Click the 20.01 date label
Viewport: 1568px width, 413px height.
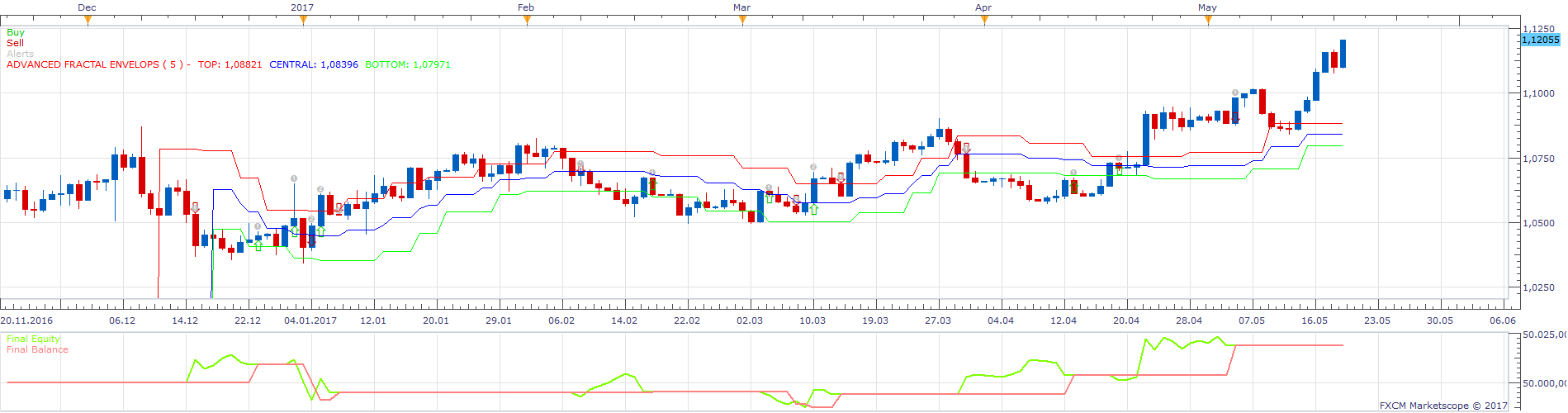[436, 320]
